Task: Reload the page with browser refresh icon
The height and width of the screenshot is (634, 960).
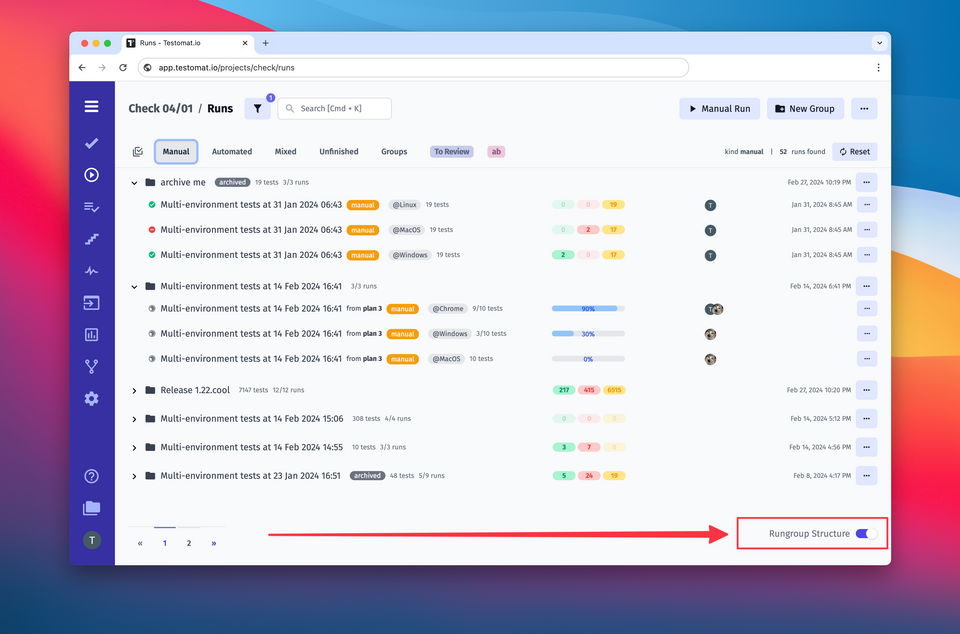Action: (x=123, y=67)
